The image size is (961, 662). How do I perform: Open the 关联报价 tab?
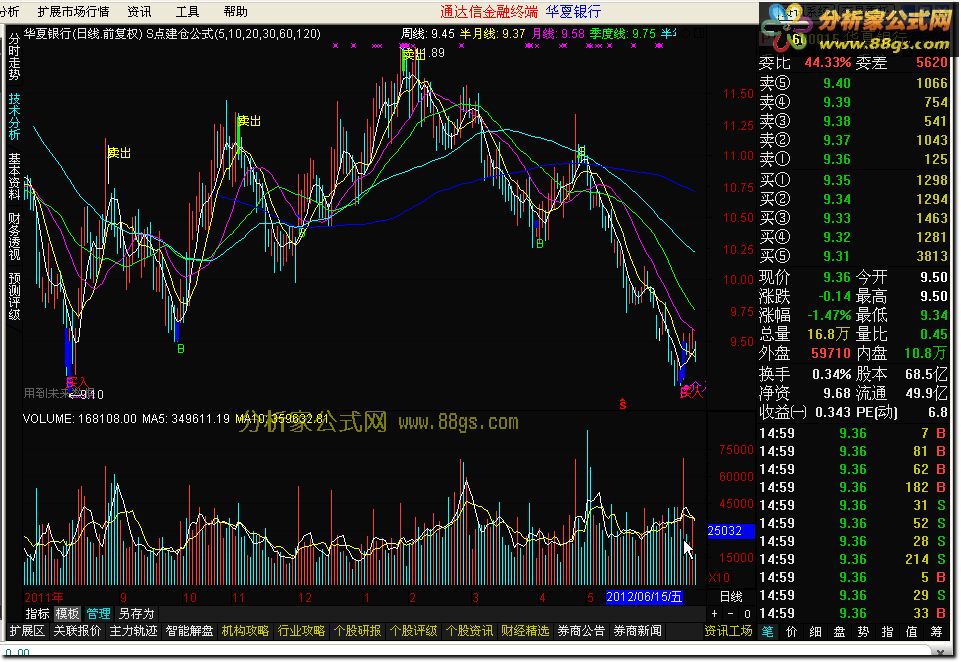coord(77,631)
